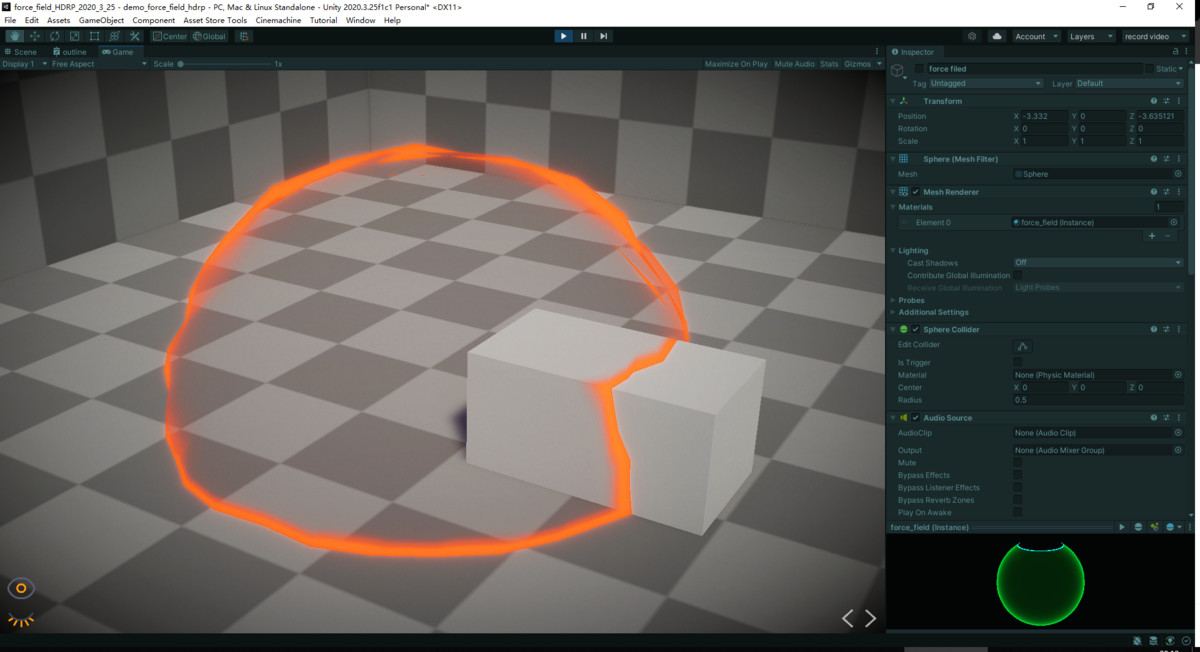Click the Edit Collider icon button
Image resolution: width=1200 pixels, height=652 pixels.
1022,346
